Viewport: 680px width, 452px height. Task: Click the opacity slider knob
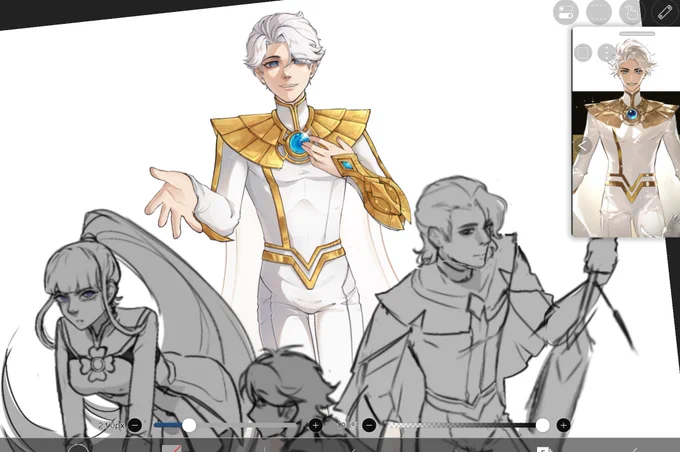[543, 425]
